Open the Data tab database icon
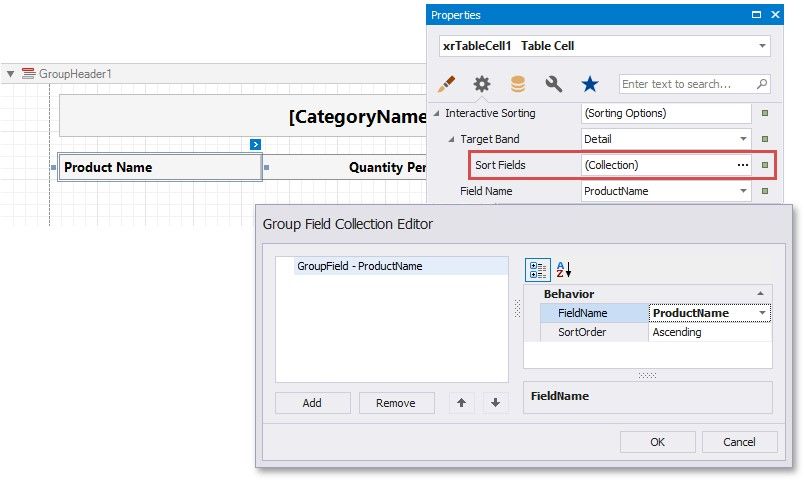This screenshot has height=480, width=804. click(x=517, y=84)
